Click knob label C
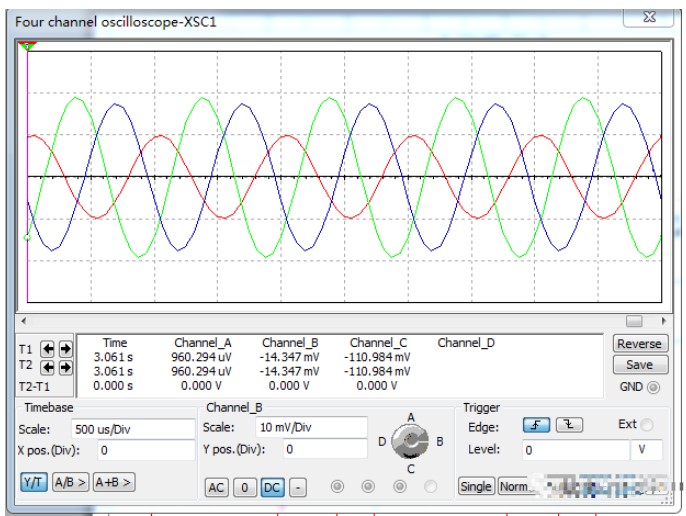This screenshot has width=686, height=516. click(x=410, y=469)
